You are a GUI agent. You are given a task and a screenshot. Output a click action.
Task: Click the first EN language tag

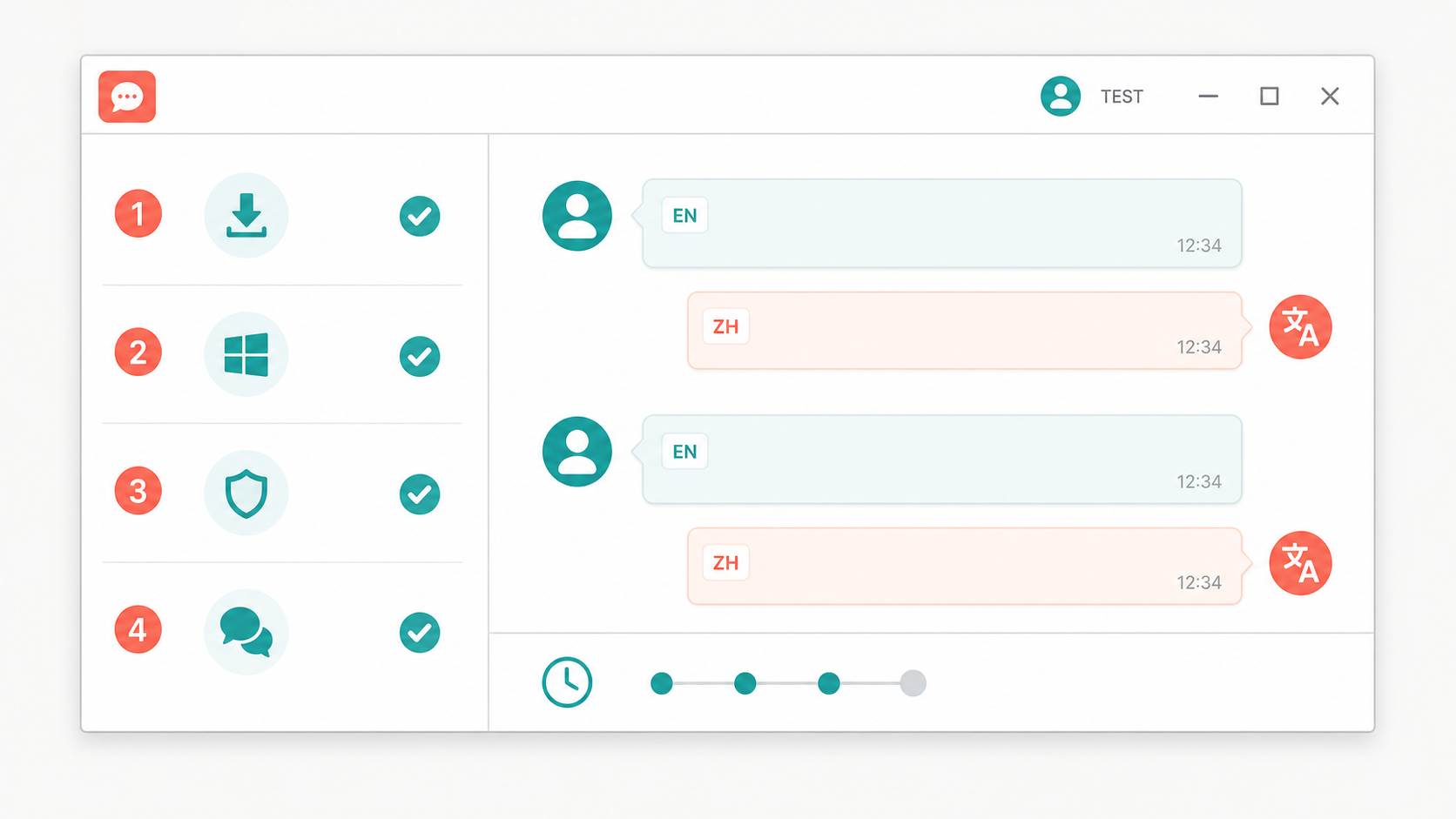pos(684,216)
